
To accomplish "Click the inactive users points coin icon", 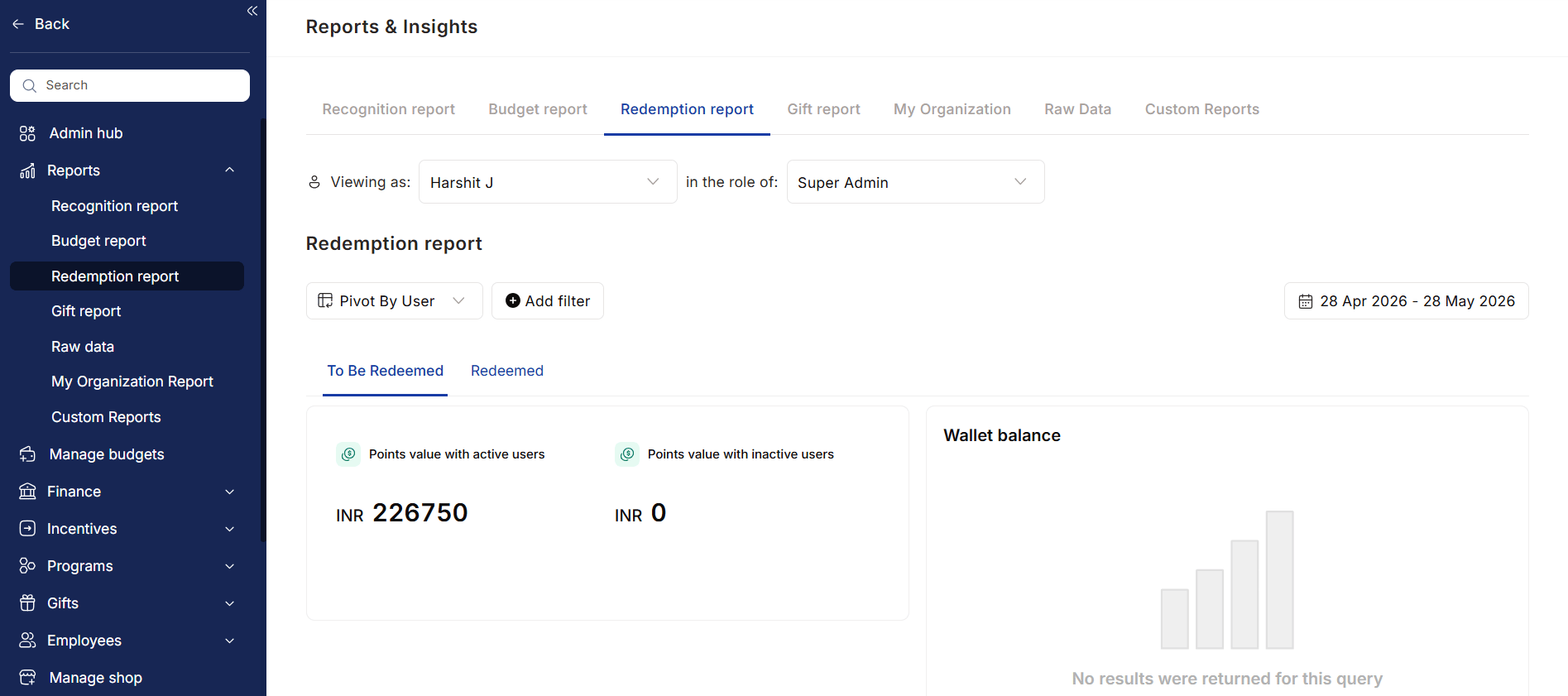I will pyautogui.click(x=627, y=454).
